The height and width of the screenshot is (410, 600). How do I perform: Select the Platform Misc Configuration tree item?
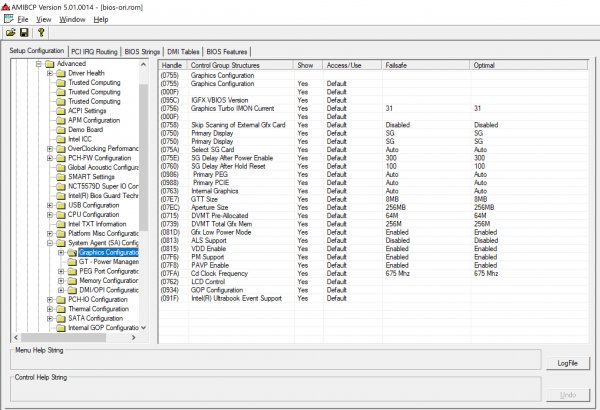[x=103, y=234]
